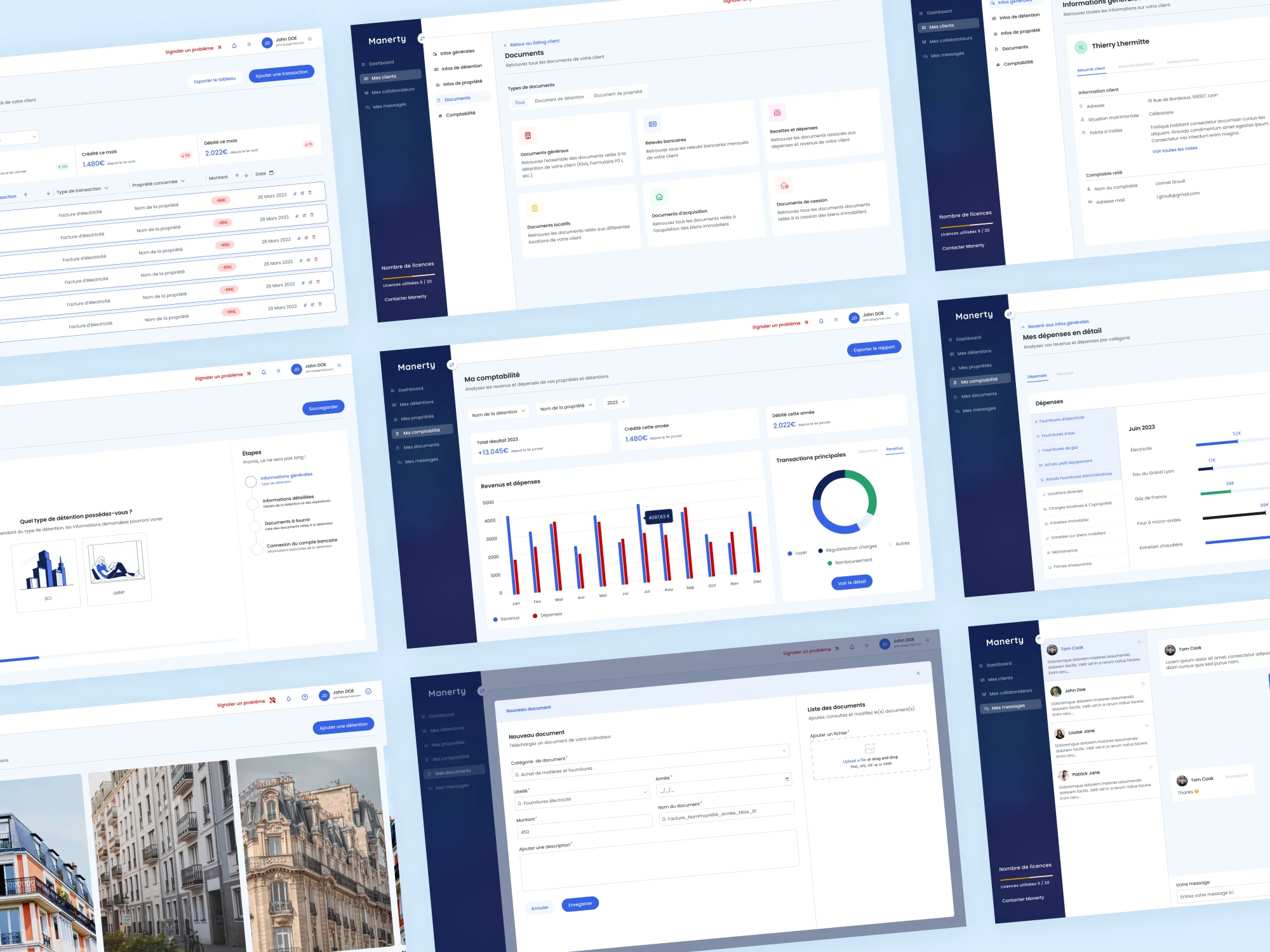Click the Exporter le tableau button
The width and height of the screenshot is (1270, 952).
tap(215, 80)
